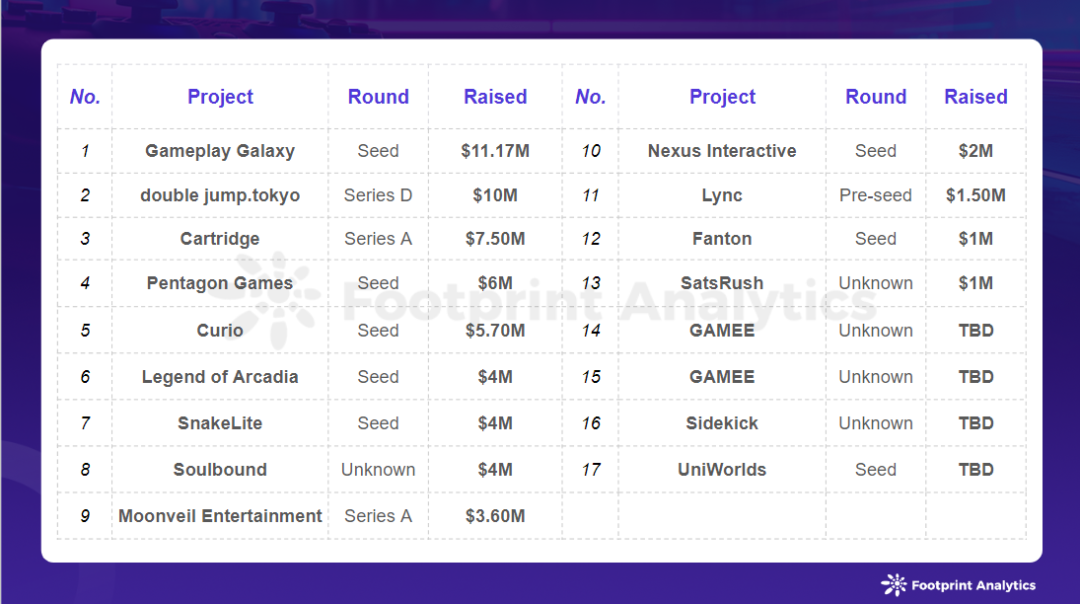The image size is (1080, 604).
Task: Select the Series D round cell
Action: coord(378,195)
